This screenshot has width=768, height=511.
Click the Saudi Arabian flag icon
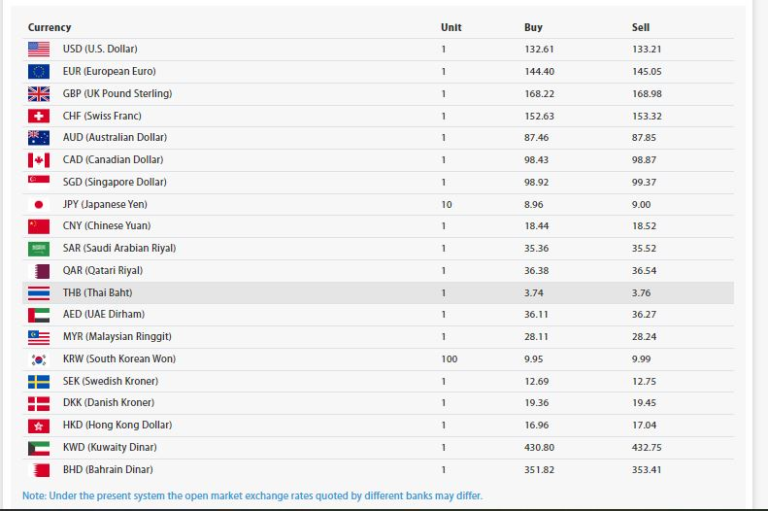click(39, 248)
